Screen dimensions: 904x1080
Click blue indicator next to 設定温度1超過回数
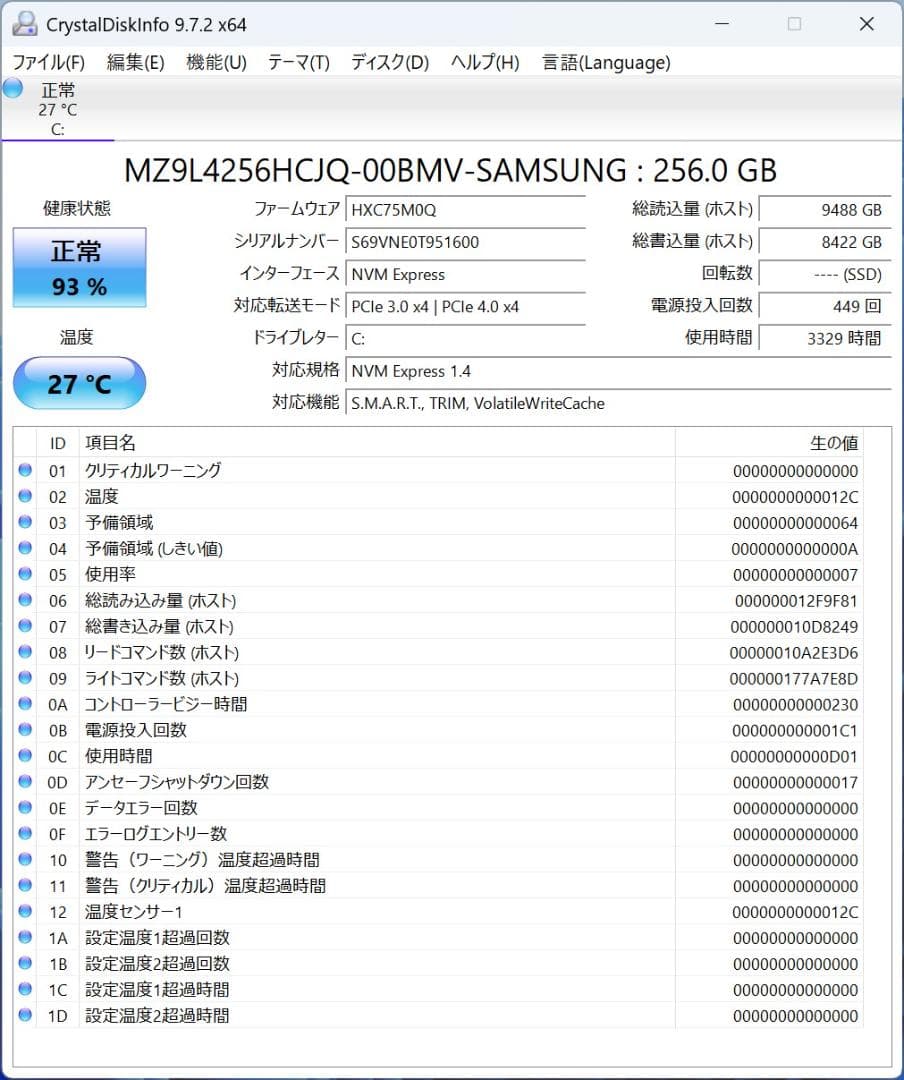point(25,938)
